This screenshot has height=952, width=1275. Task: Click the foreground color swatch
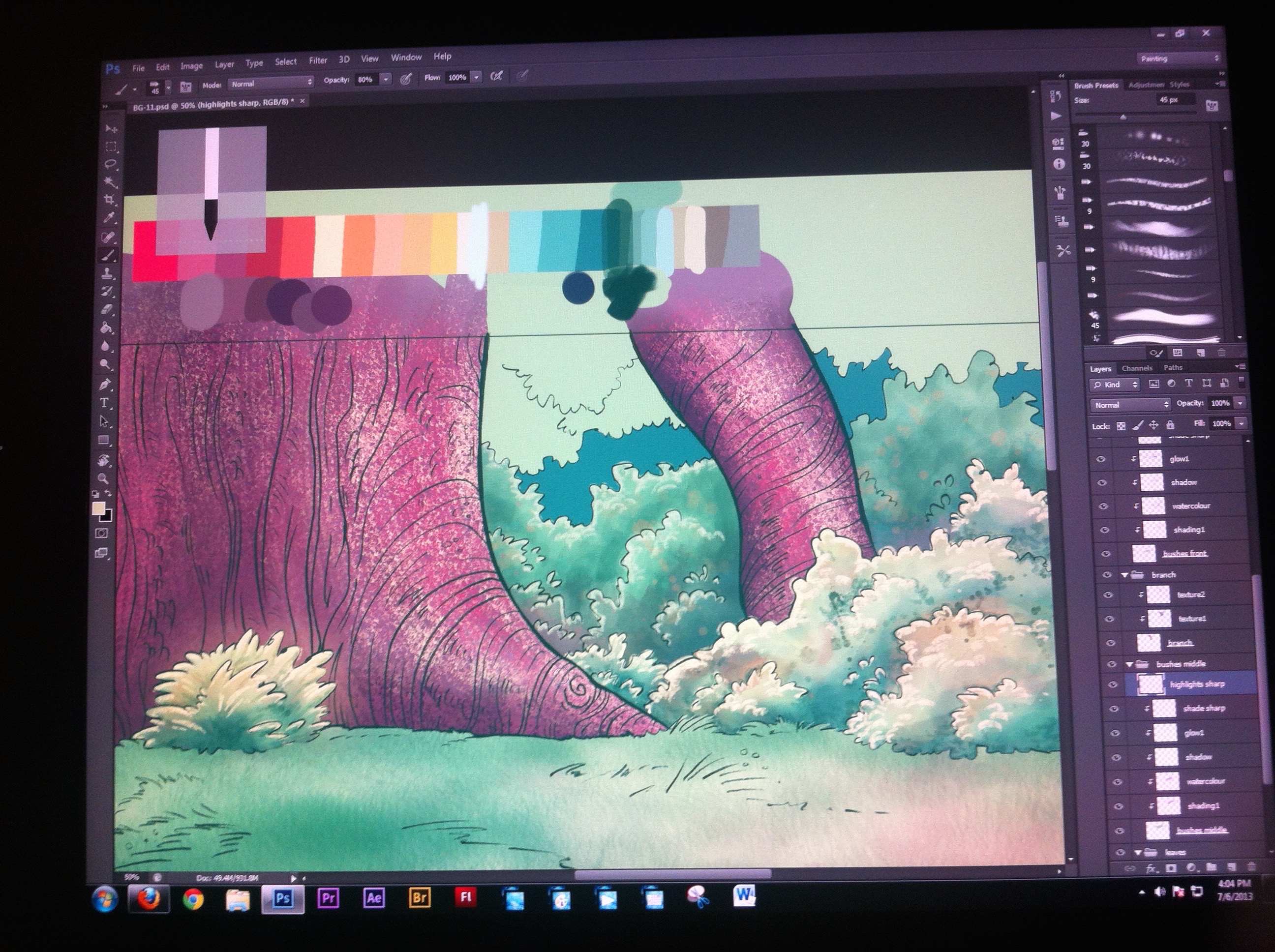(98, 508)
